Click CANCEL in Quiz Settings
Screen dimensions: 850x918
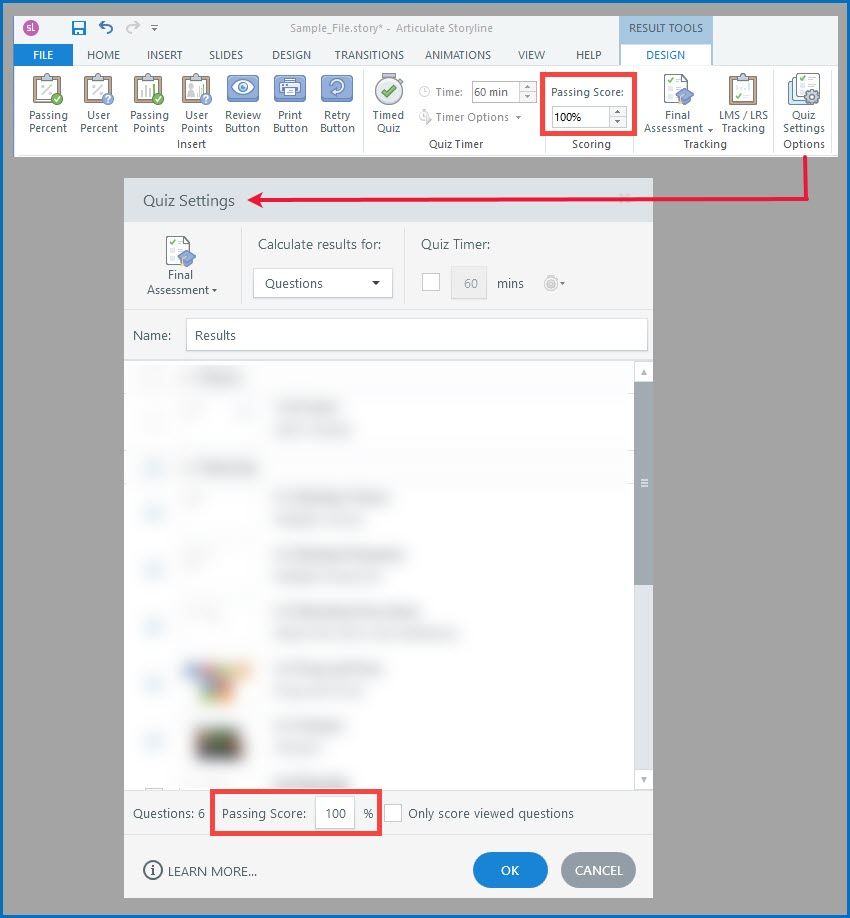point(598,870)
